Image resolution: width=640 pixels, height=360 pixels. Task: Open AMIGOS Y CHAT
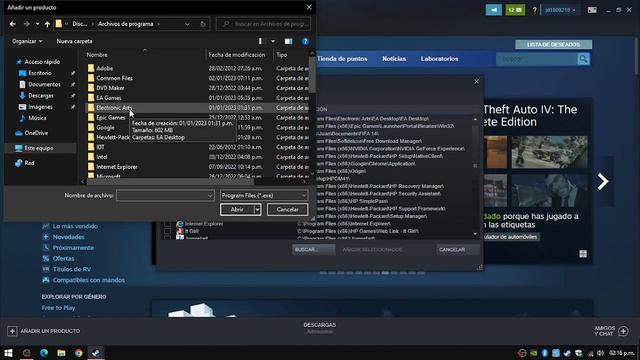pos(611,331)
